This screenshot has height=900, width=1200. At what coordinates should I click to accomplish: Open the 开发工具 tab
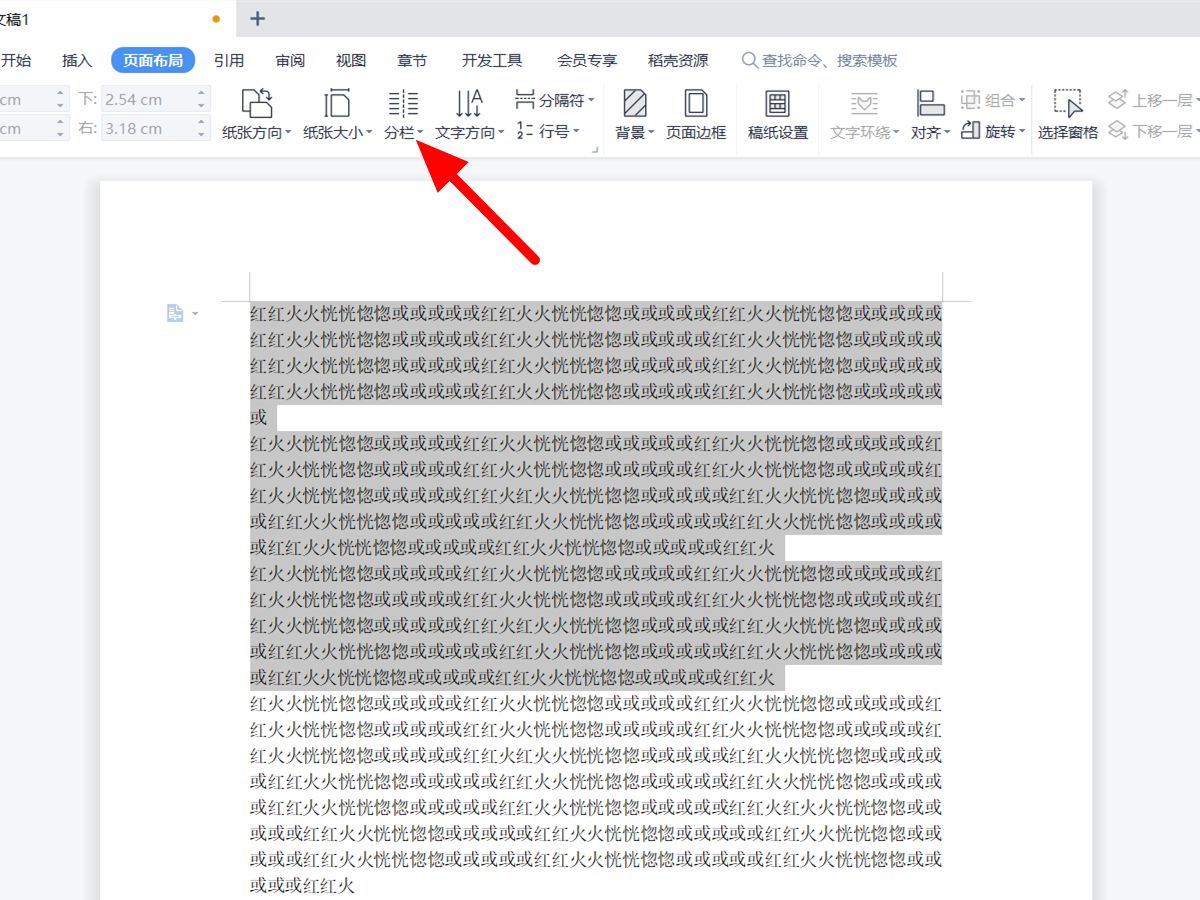(492, 61)
